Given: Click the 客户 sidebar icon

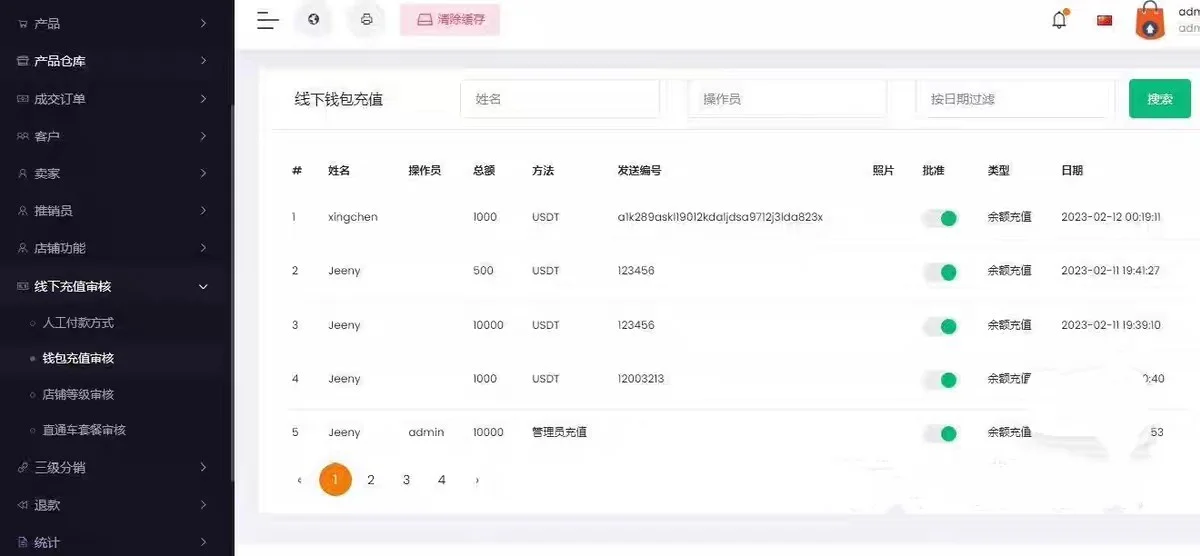Looking at the screenshot, I should (22, 136).
